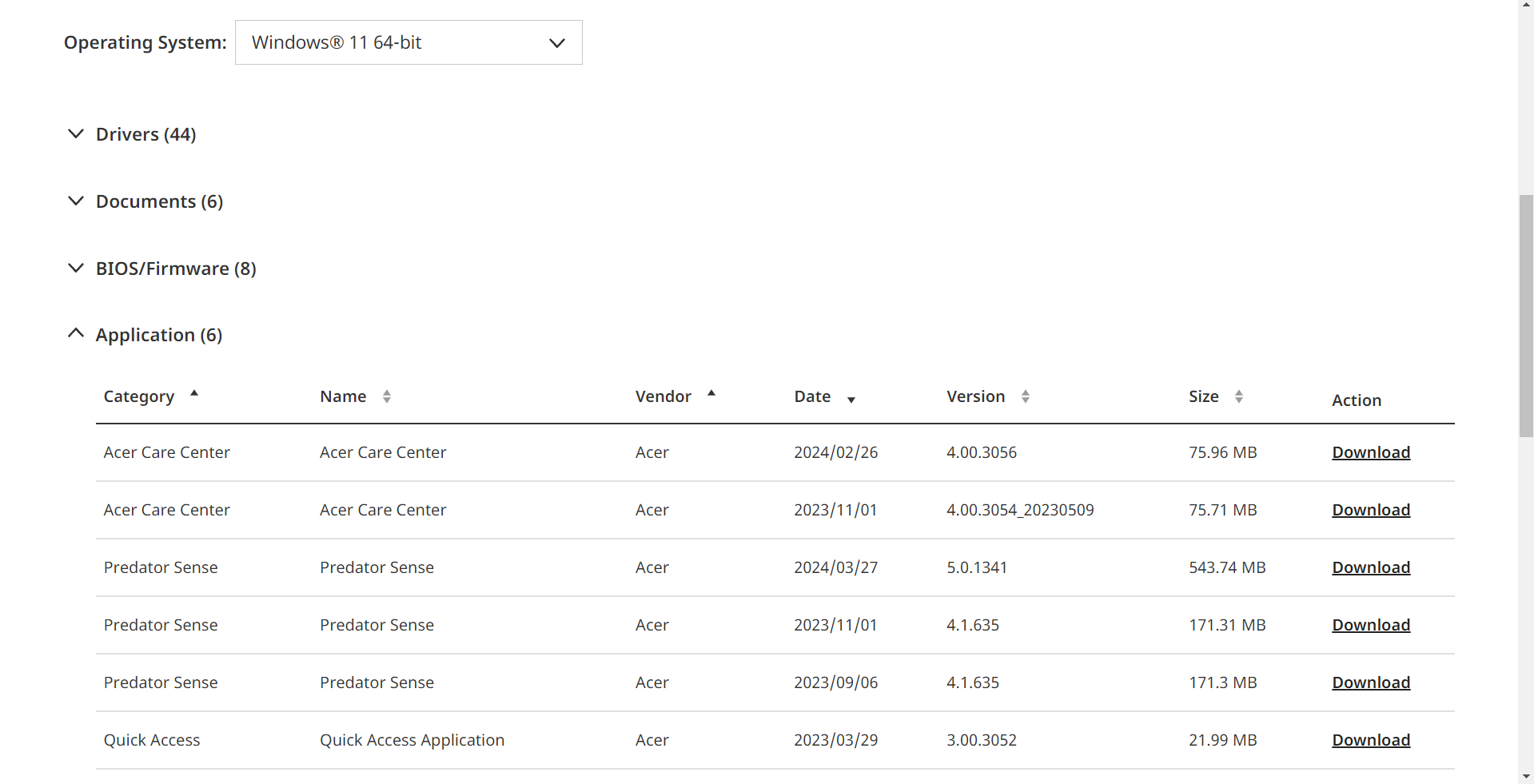Click the vertical page scrollbar thumb
Image resolution: width=1534 pixels, height=784 pixels.
(x=1526, y=316)
